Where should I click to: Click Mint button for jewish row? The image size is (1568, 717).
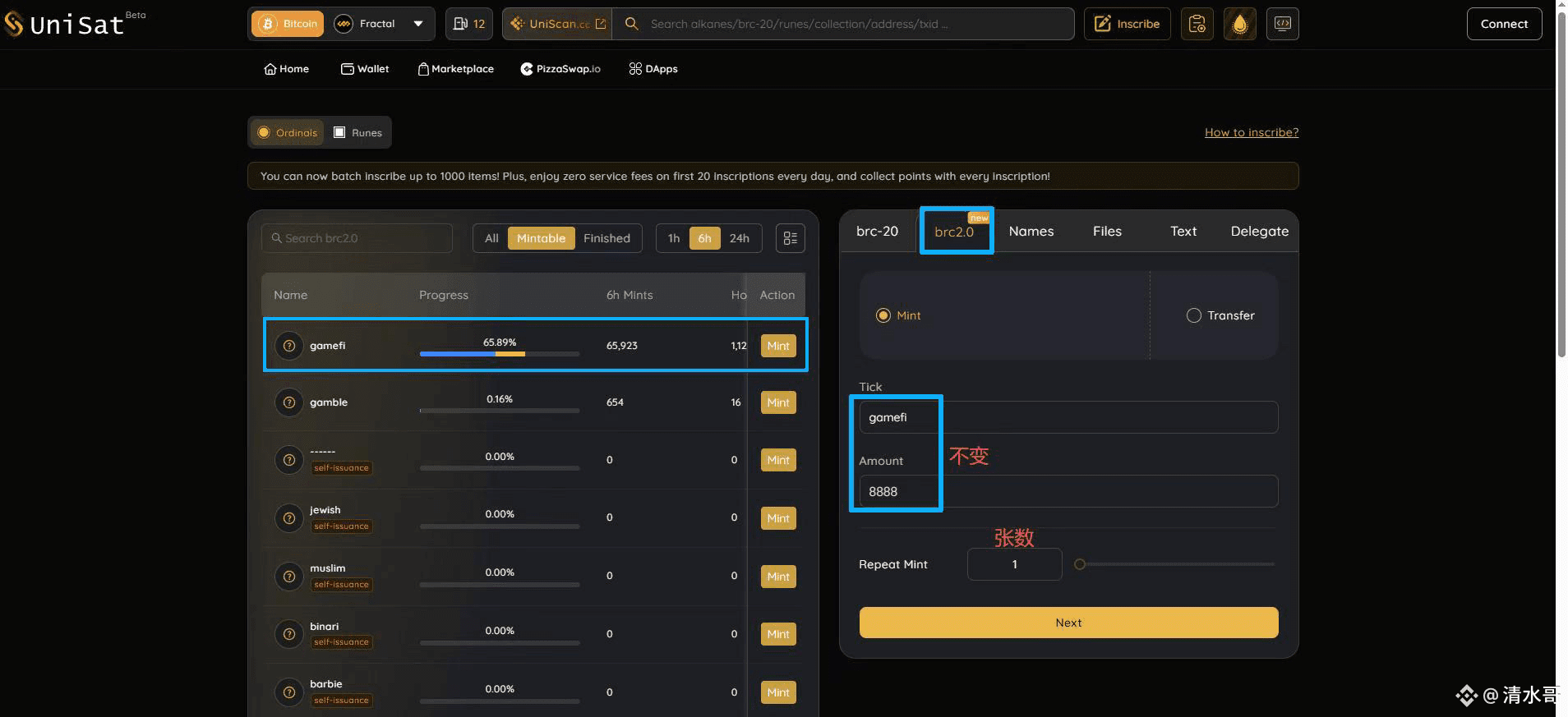[778, 518]
